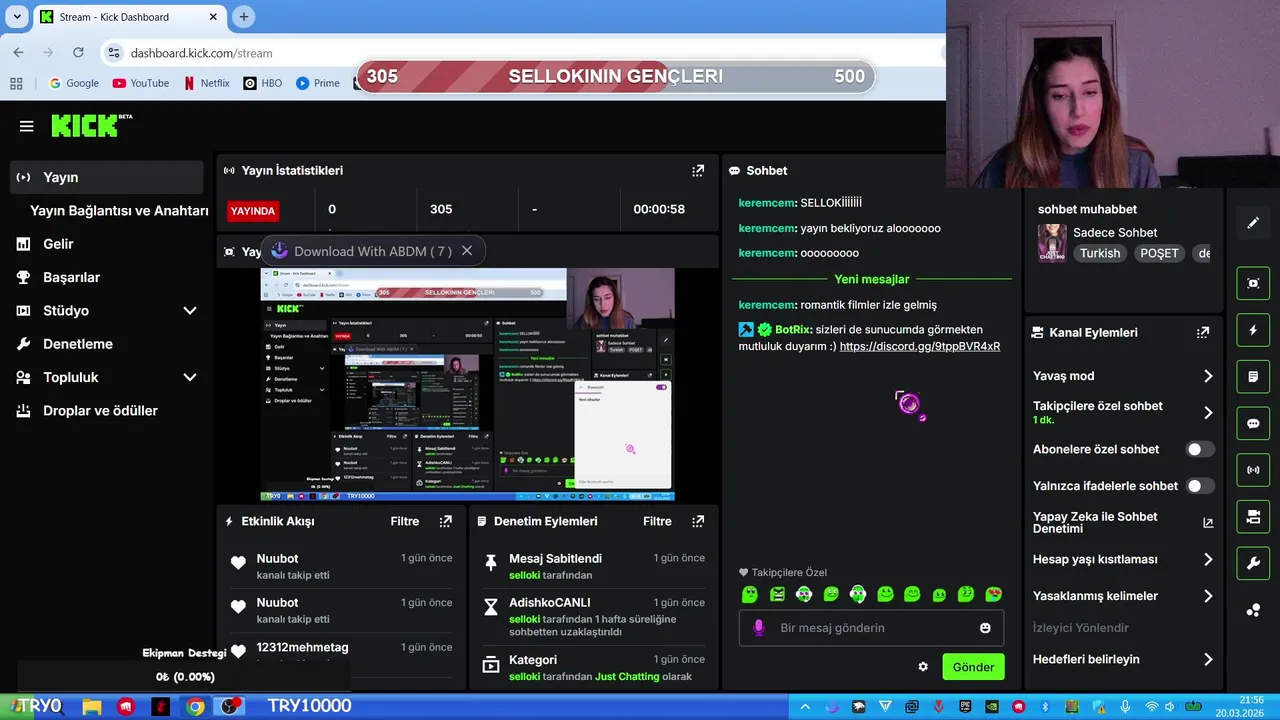Viewport: 1280px width, 720px height.
Task: Open a new browser tab
Action: pyautogui.click(x=244, y=17)
